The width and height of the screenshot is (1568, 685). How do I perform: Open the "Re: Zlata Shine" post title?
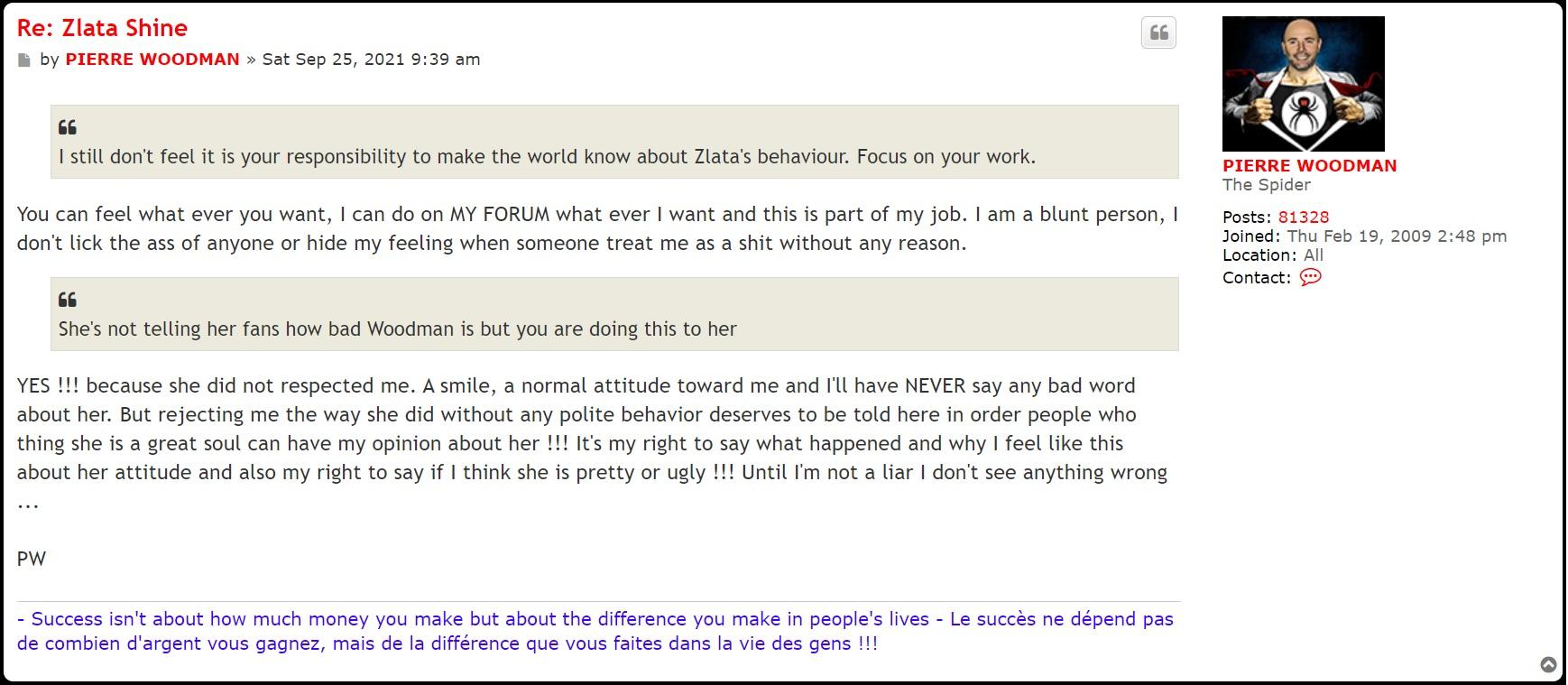(102, 28)
